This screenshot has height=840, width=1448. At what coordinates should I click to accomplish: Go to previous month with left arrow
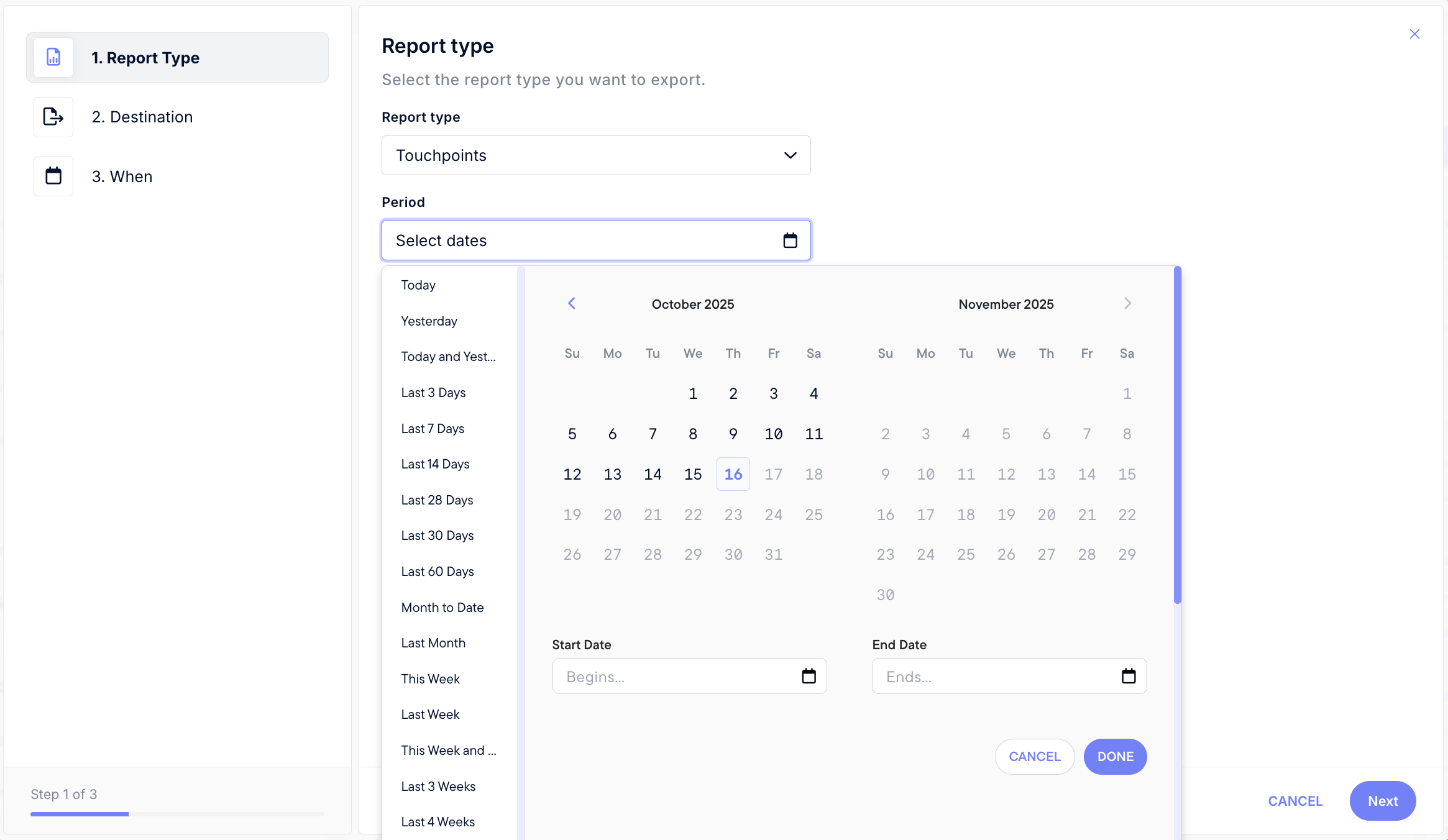click(x=572, y=303)
